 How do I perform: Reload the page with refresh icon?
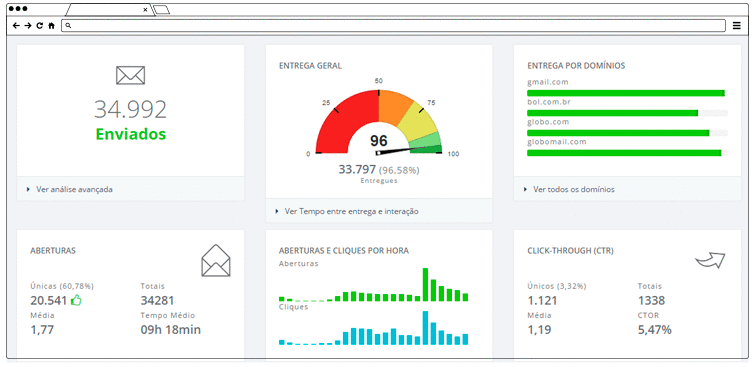40,26
